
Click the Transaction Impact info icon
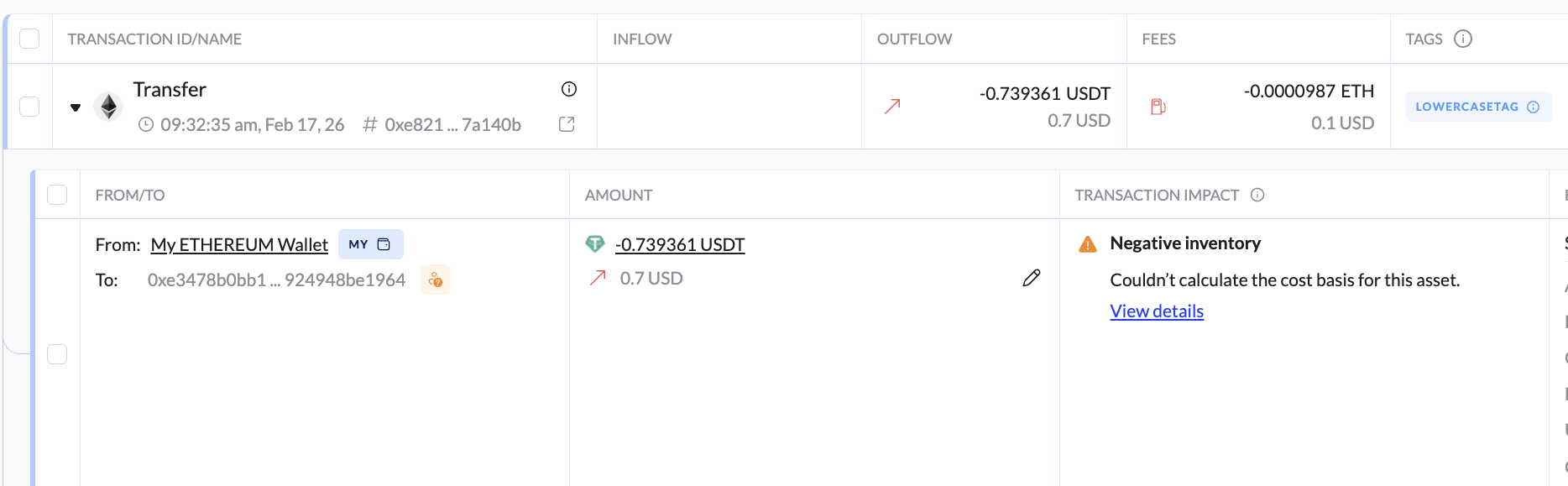tap(1257, 195)
